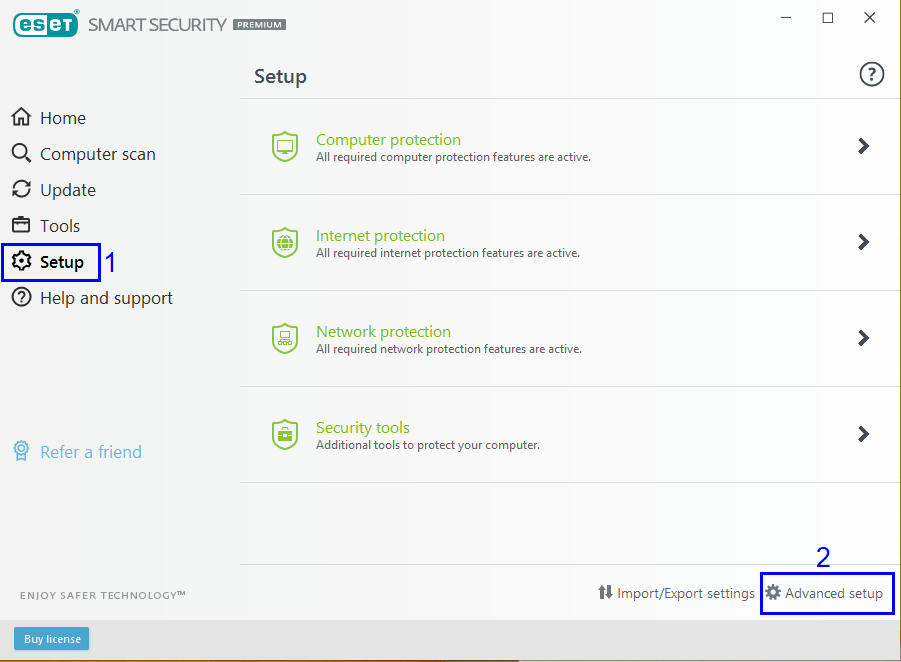Expand Computer protection with its chevron
Screen dimensions: 901x662
[x=863, y=146]
